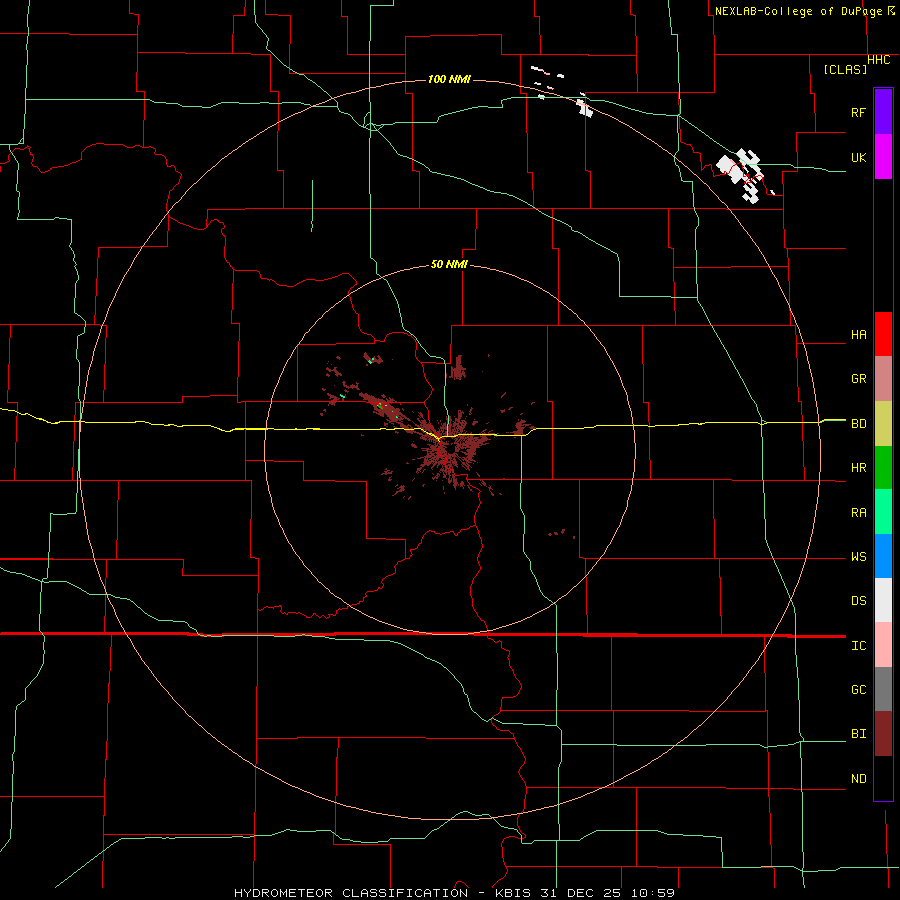Click the DS legend label
900x900 pixels.
click(859, 600)
